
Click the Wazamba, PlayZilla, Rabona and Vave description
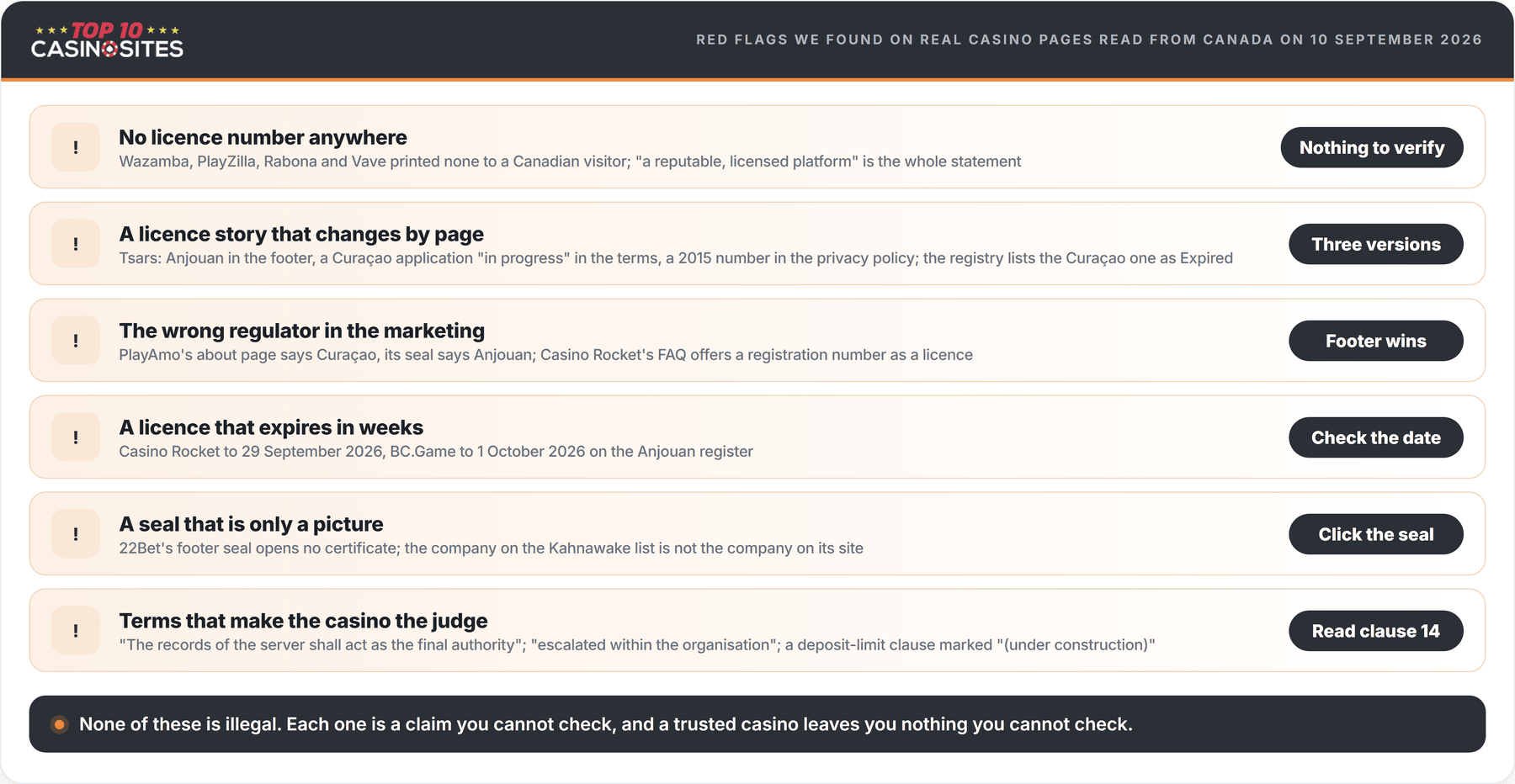570,162
